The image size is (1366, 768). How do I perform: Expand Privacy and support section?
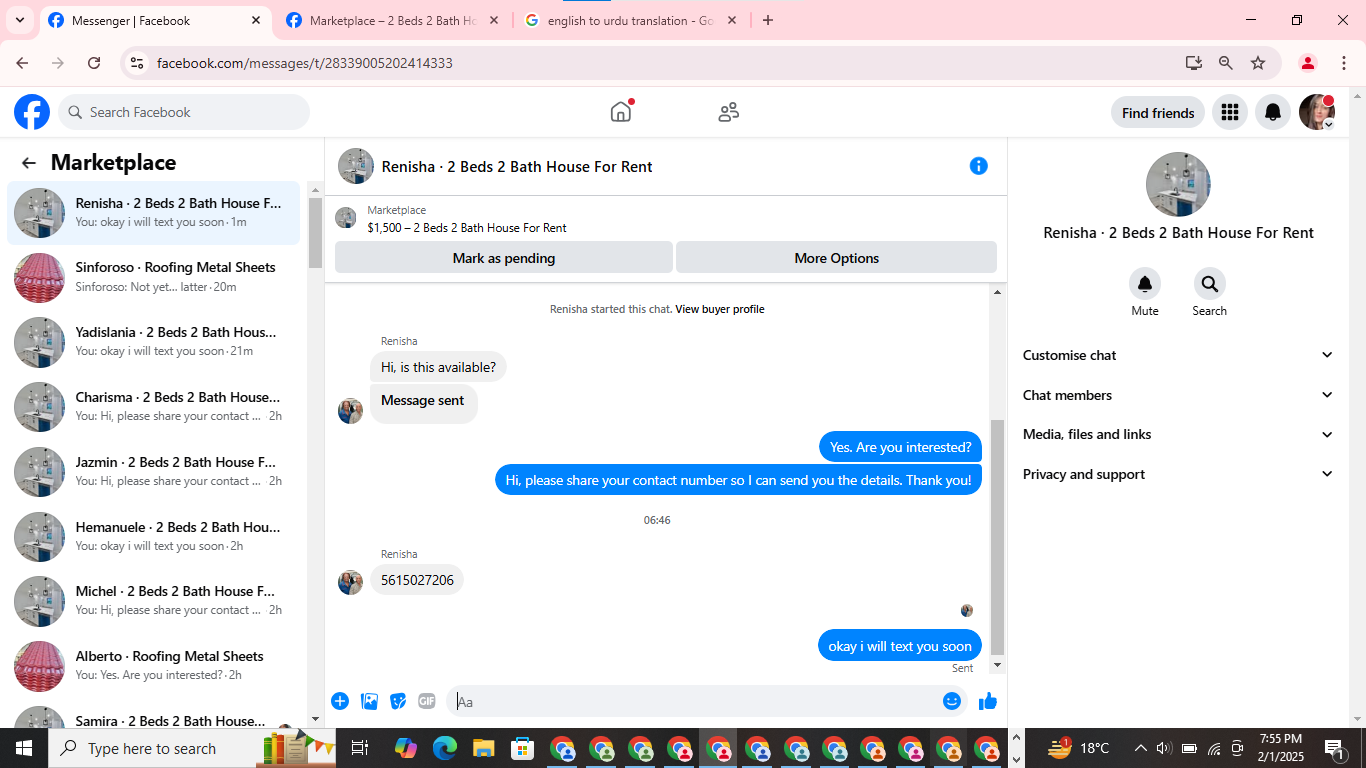tap(1178, 474)
